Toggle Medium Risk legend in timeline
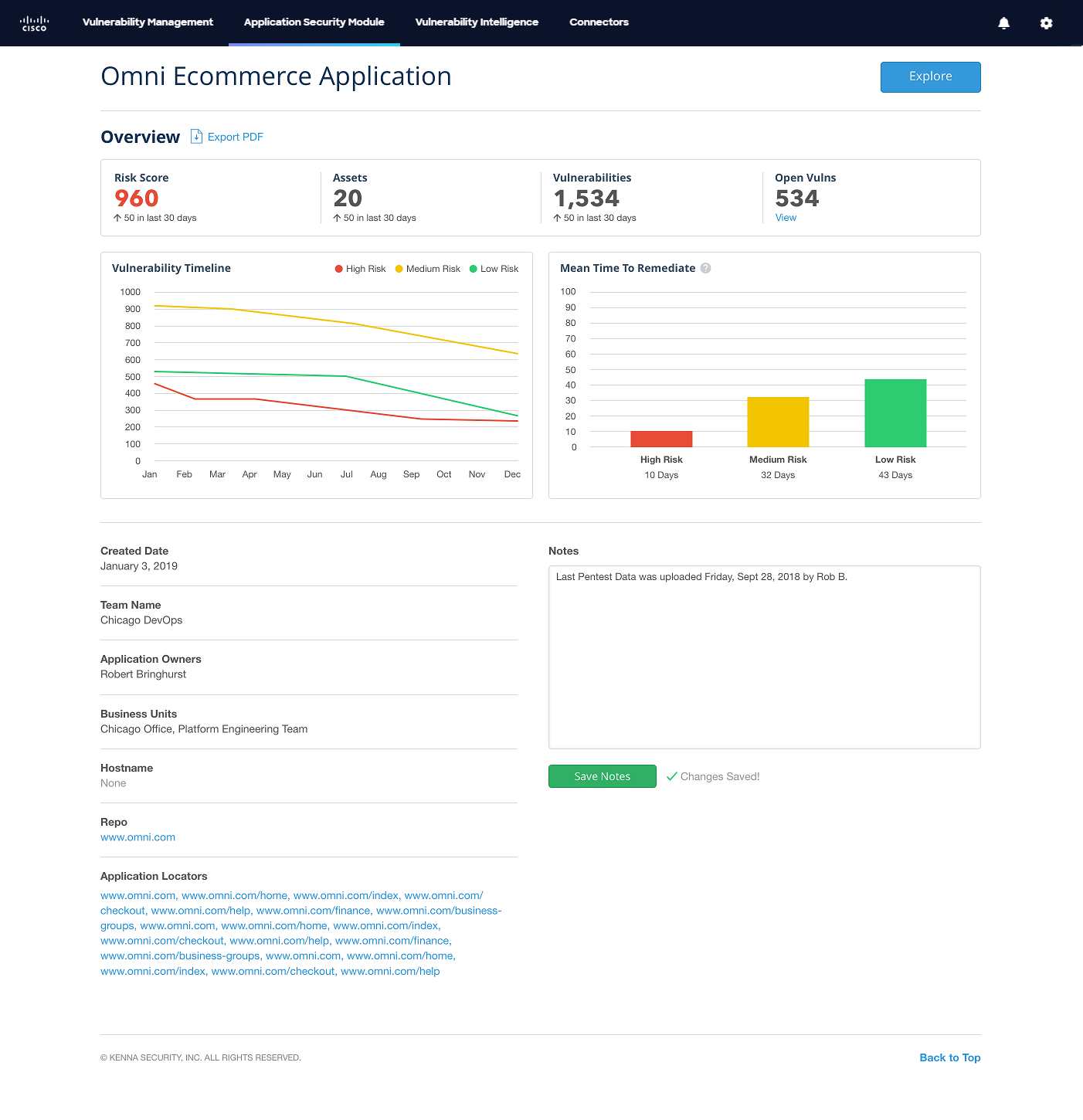1083x1120 pixels. point(427,269)
